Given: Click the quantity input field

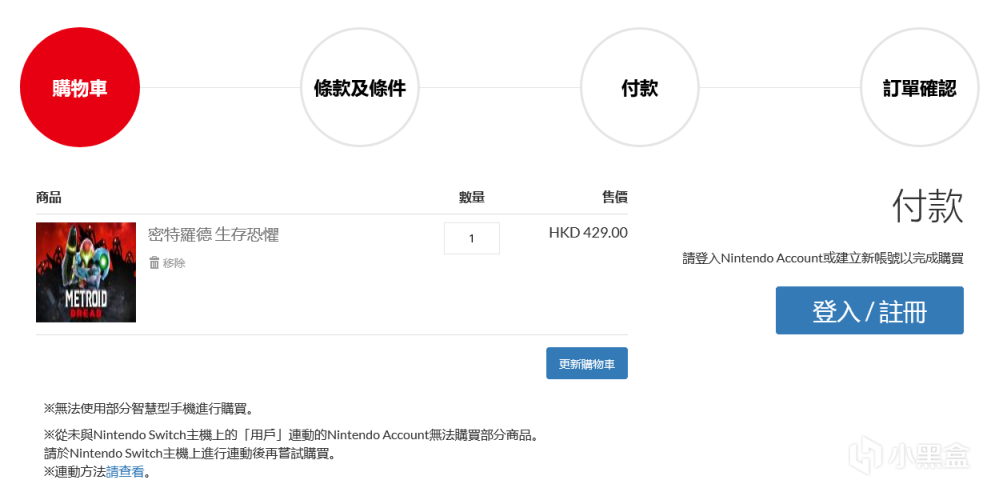Looking at the screenshot, I should 471,238.
